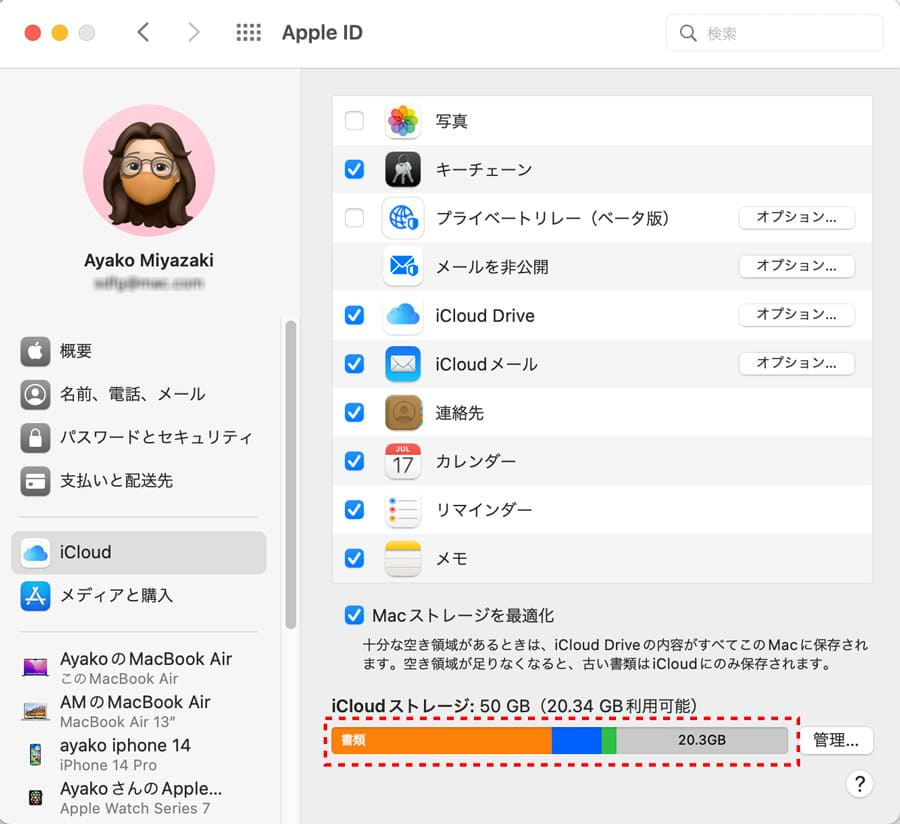Image resolution: width=900 pixels, height=824 pixels.
Task: Click the 管理... storage button
Action: pyautogui.click(x=836, y=740)
